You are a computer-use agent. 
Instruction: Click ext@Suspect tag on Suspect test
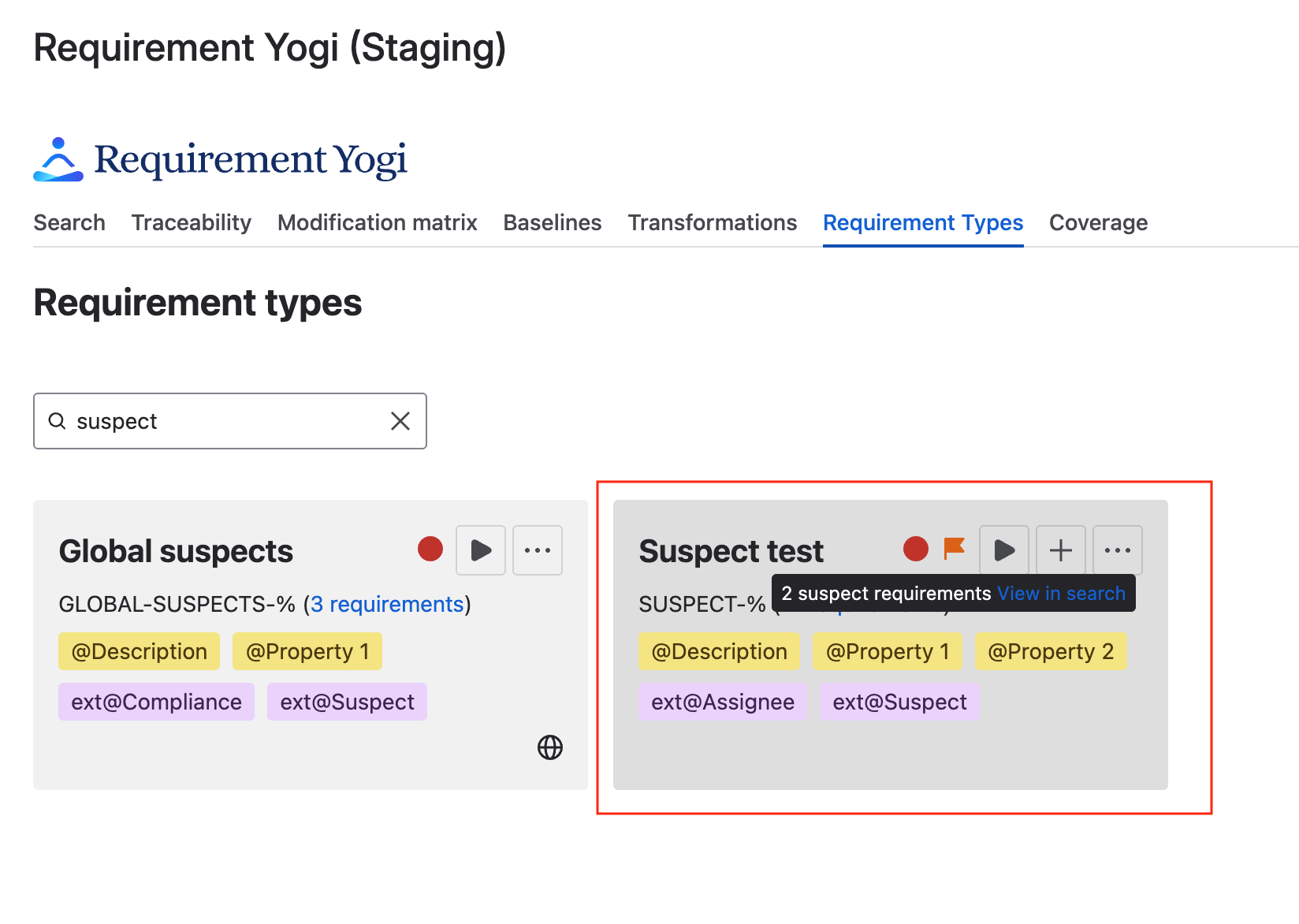pyautogui.click(x=900, y=702)
